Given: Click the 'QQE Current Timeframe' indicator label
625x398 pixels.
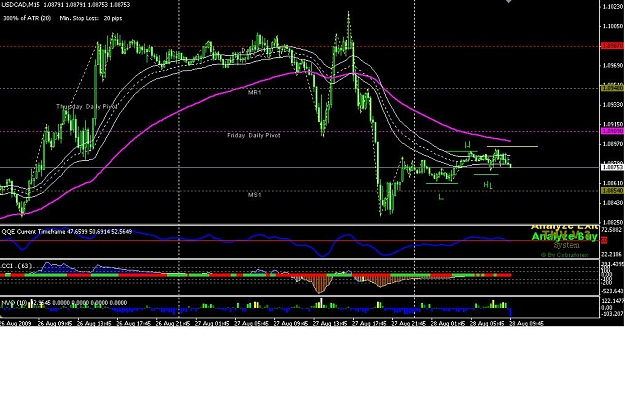Looking at the screenshot, I should (33, 231).
